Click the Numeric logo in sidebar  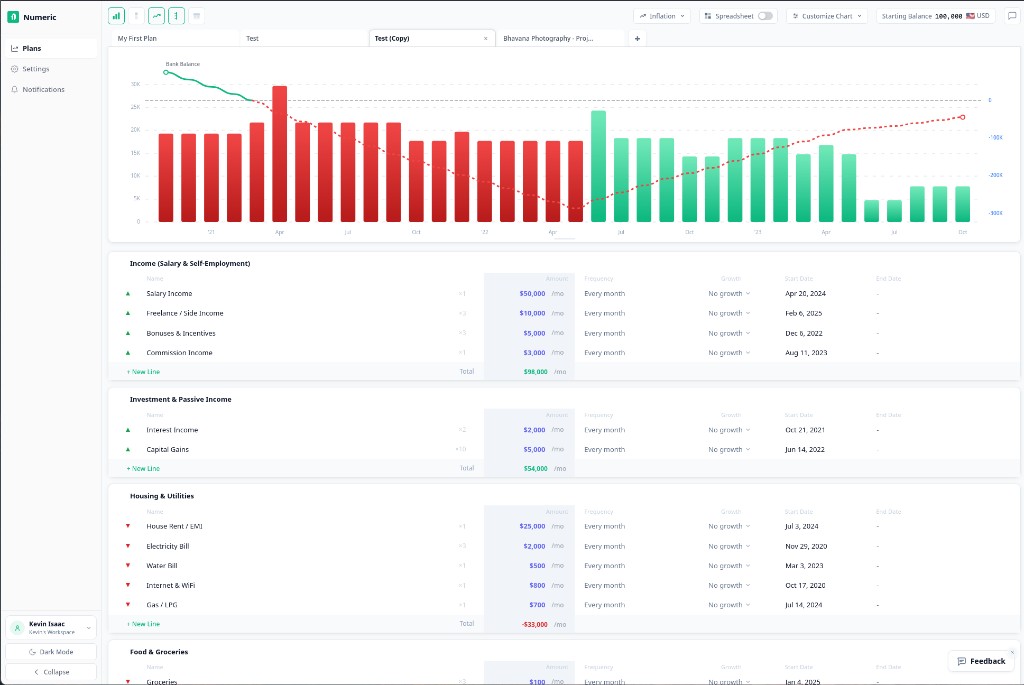pos(13,17)
